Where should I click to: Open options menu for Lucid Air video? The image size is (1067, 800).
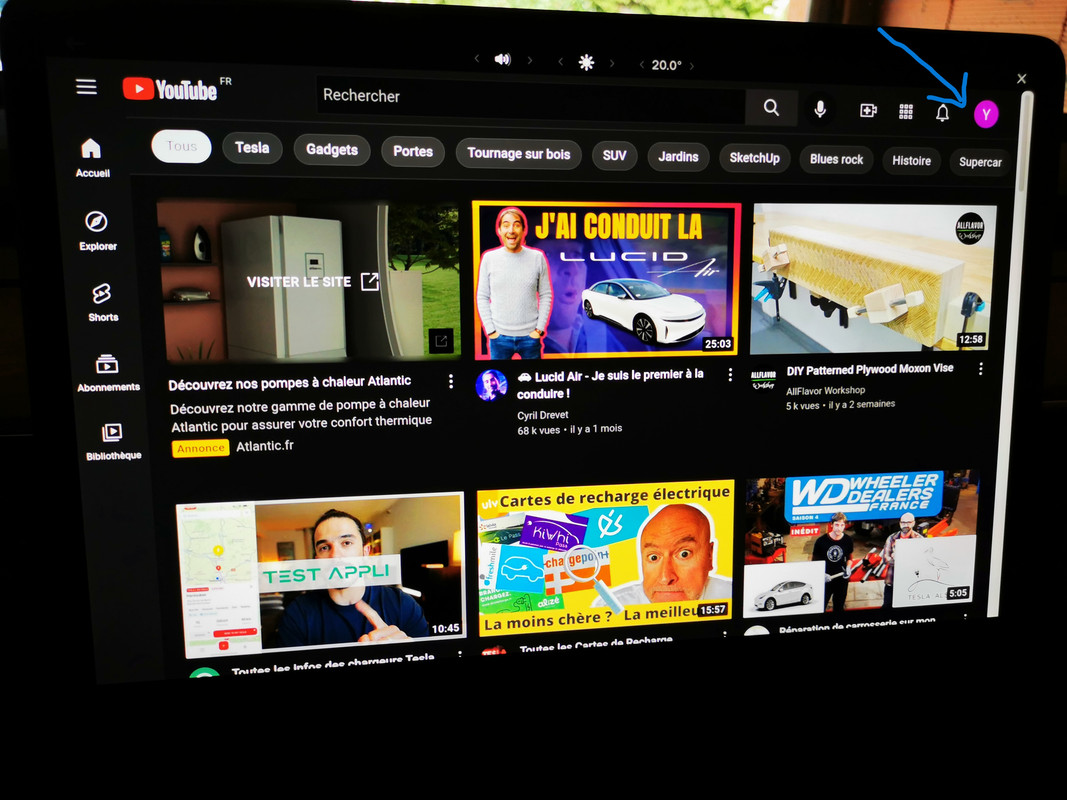[729, 374]
